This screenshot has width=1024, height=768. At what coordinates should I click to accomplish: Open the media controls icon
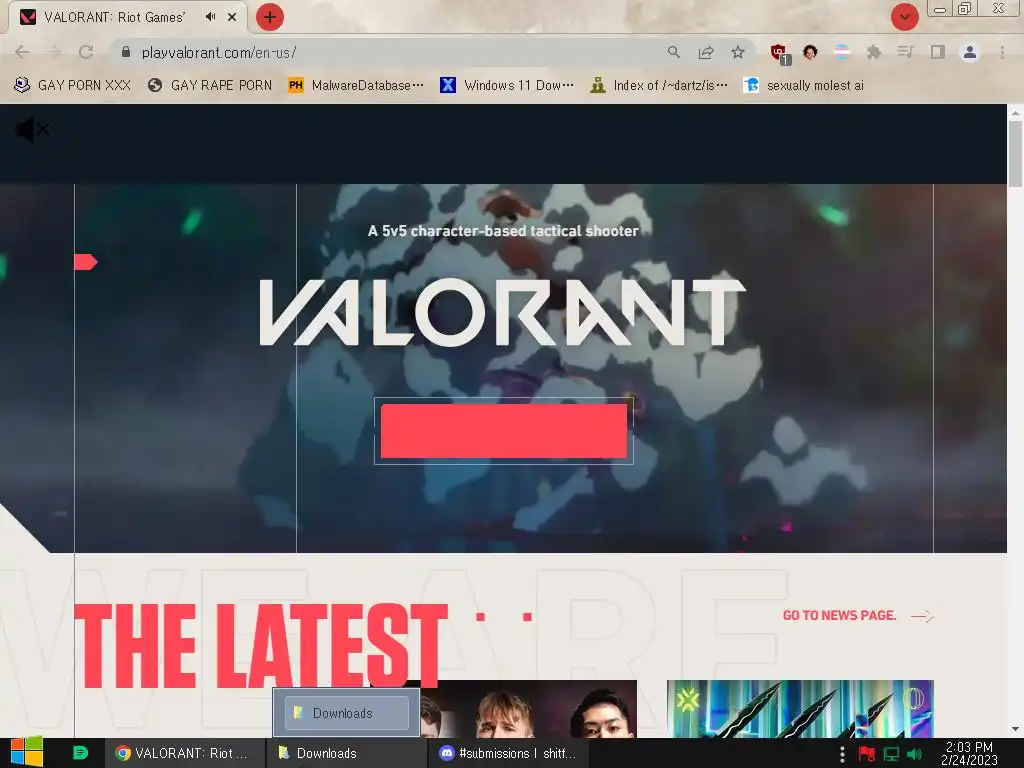[x=905, y=52]
